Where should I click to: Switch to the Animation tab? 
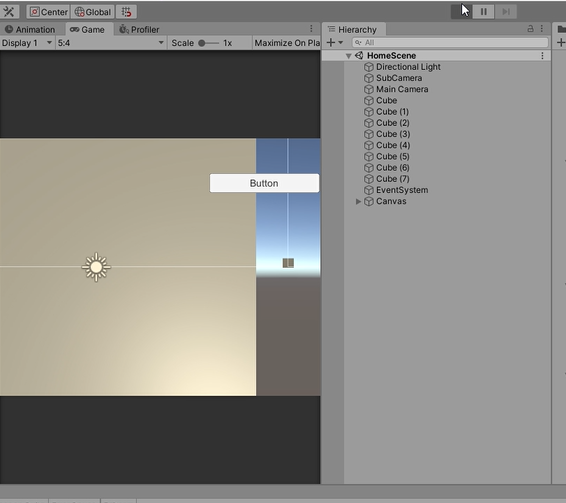pyautogui.click(x=30, y=29)
